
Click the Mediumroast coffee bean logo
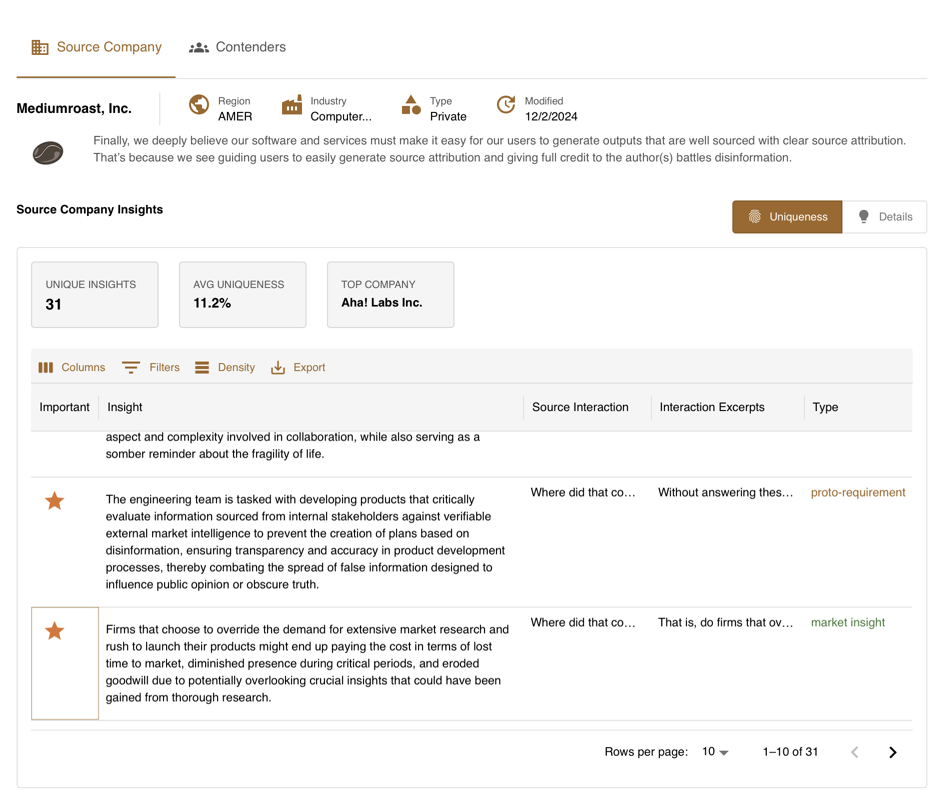pos(48,153)
